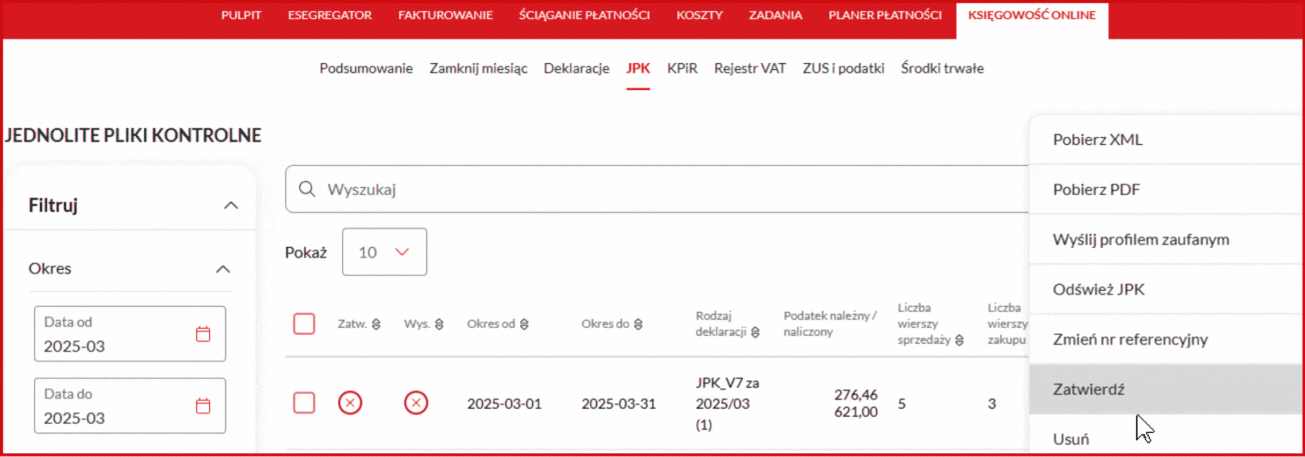1305x457 pixels.
Task: Open the Pokaż 10 rows dropdown
Action: (x=384, y=252)
